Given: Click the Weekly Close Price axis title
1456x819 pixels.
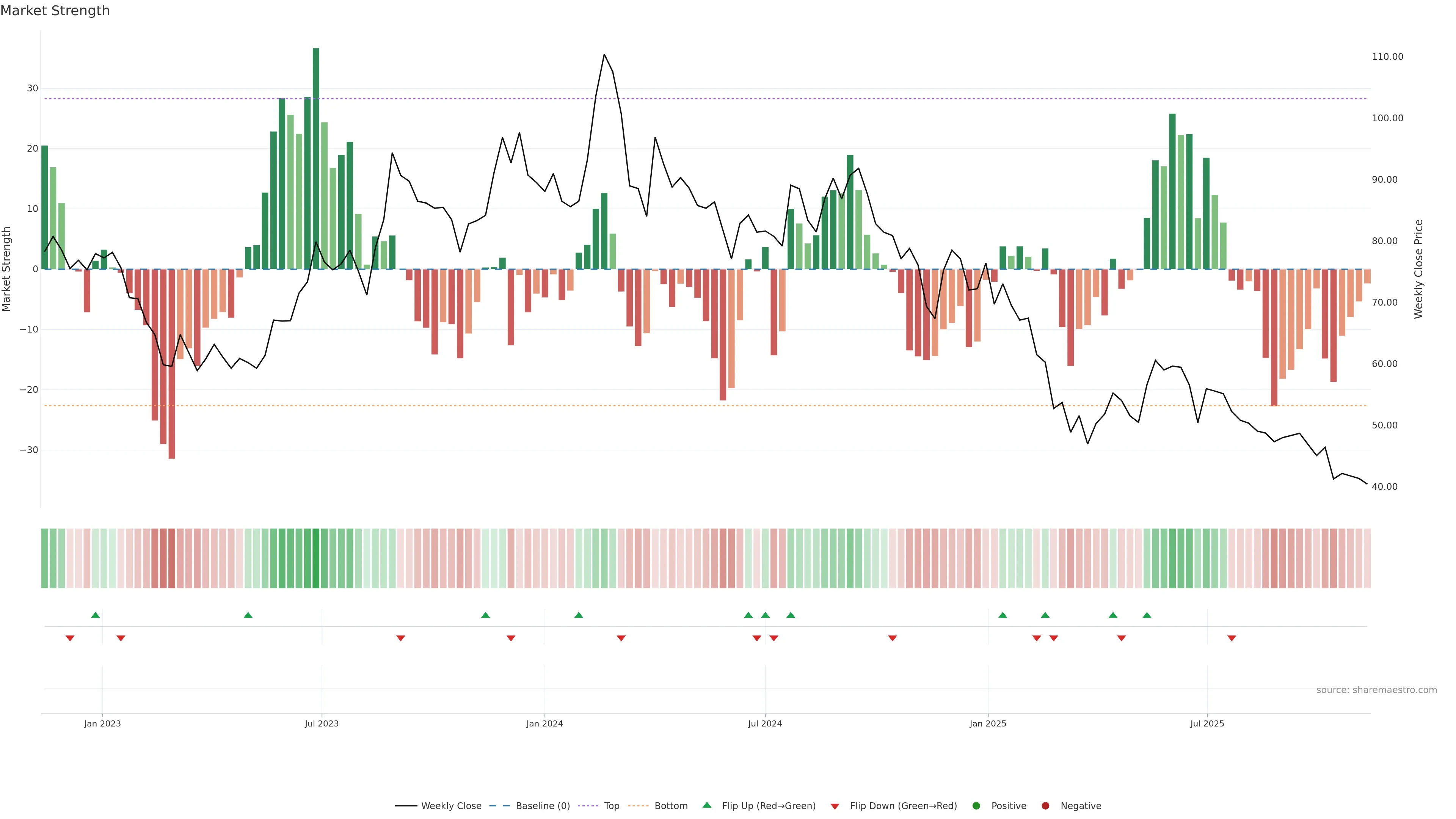Looking at the screenshot, I should (x=1418, y=269).
